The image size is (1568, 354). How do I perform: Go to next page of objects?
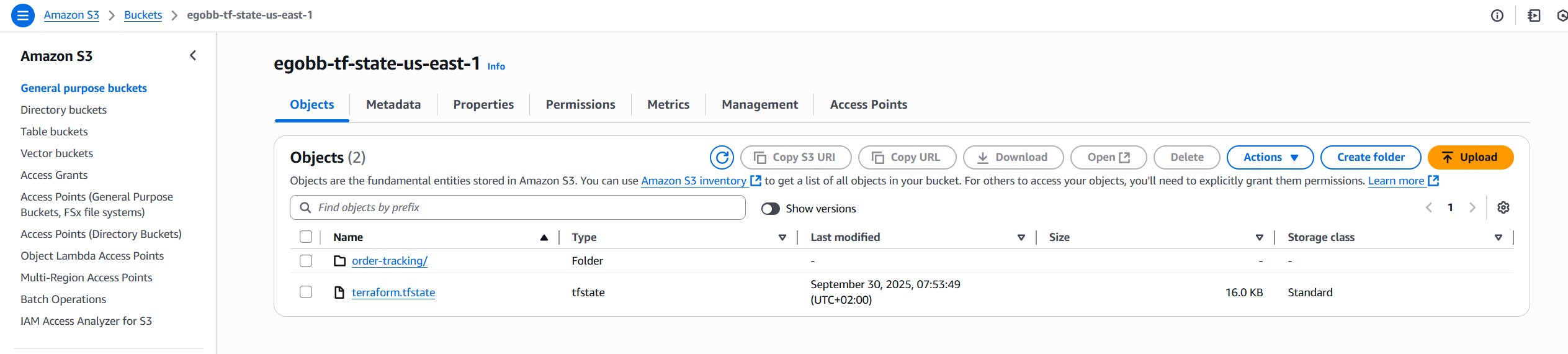(x=1472, y=207)
